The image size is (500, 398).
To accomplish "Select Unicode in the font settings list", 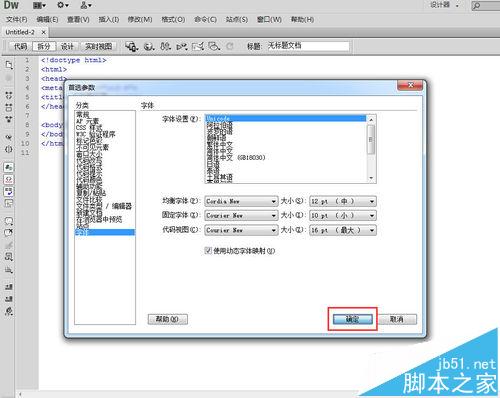I will click(x=285, y=118).
